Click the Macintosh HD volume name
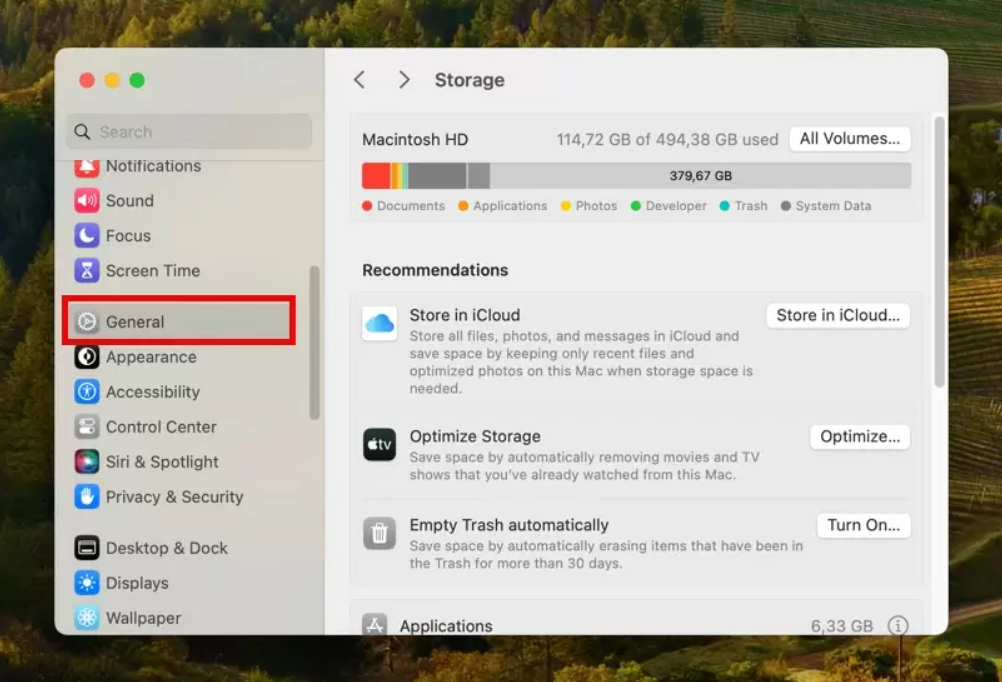 (415, 139)
